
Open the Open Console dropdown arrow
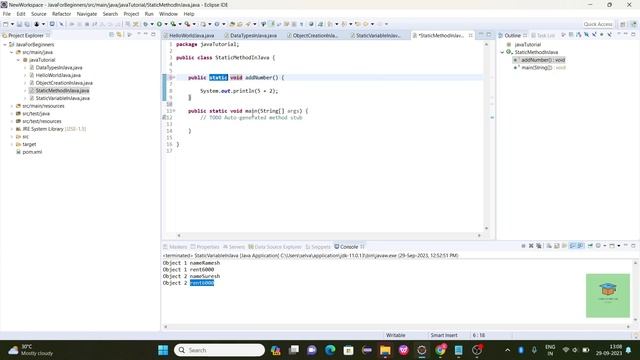[619, 246]
